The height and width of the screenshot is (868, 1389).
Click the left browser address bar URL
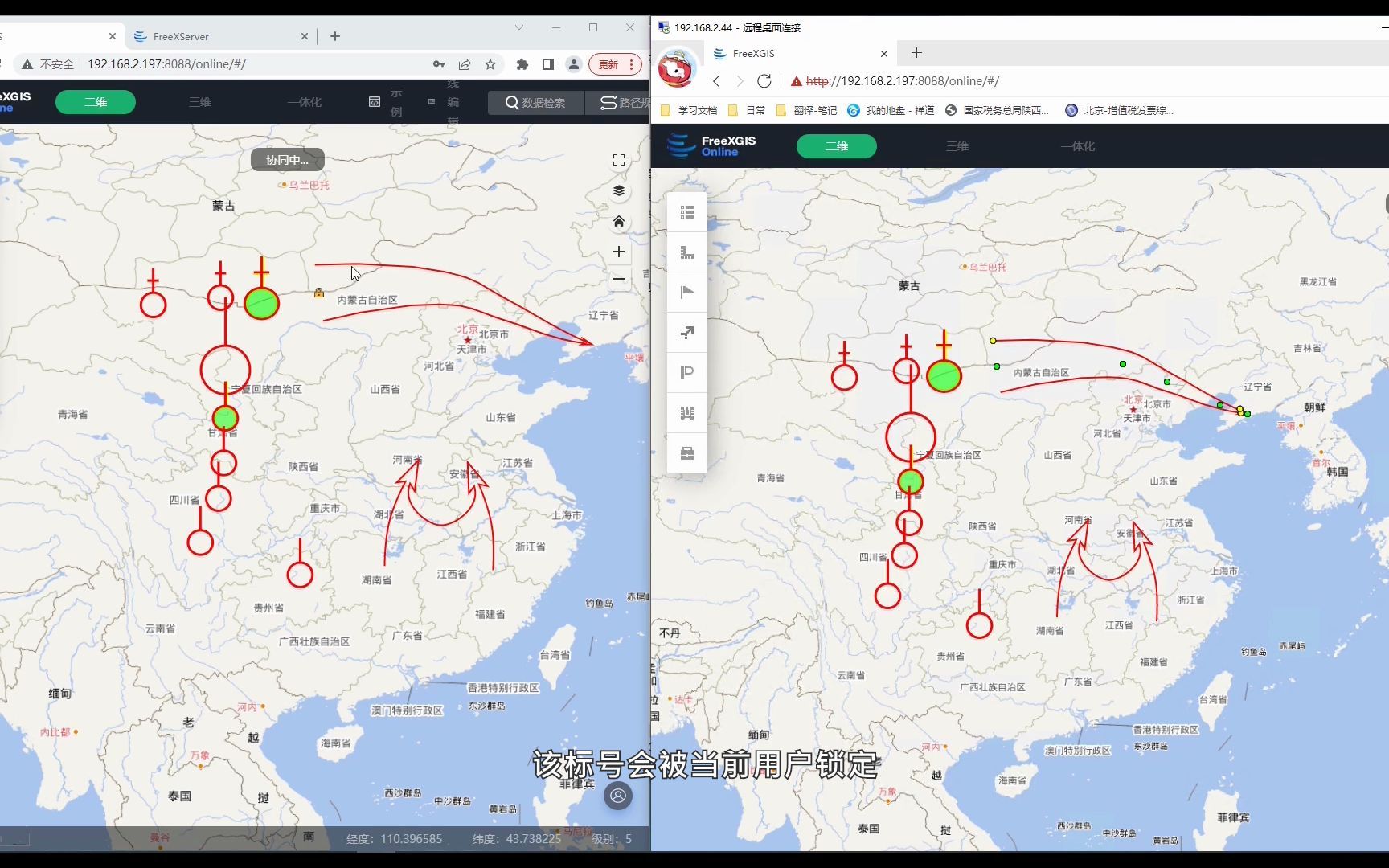(x=166, y=64)
